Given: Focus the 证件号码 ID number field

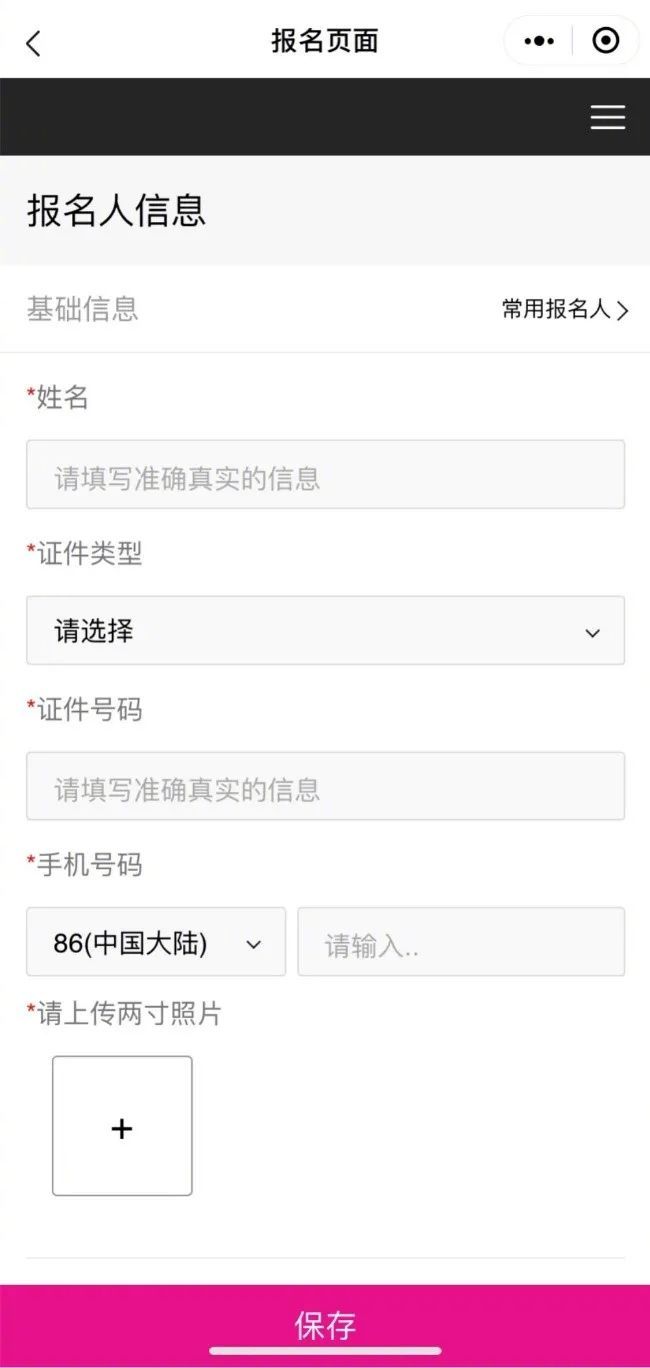Looking at the screenshot, I should coord(325,787).
